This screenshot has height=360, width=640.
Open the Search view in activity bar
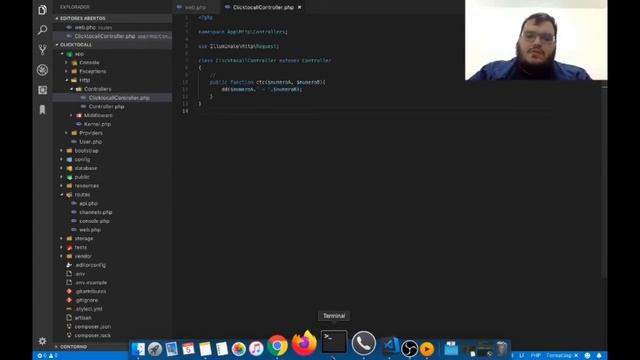[x=42, y=30]
